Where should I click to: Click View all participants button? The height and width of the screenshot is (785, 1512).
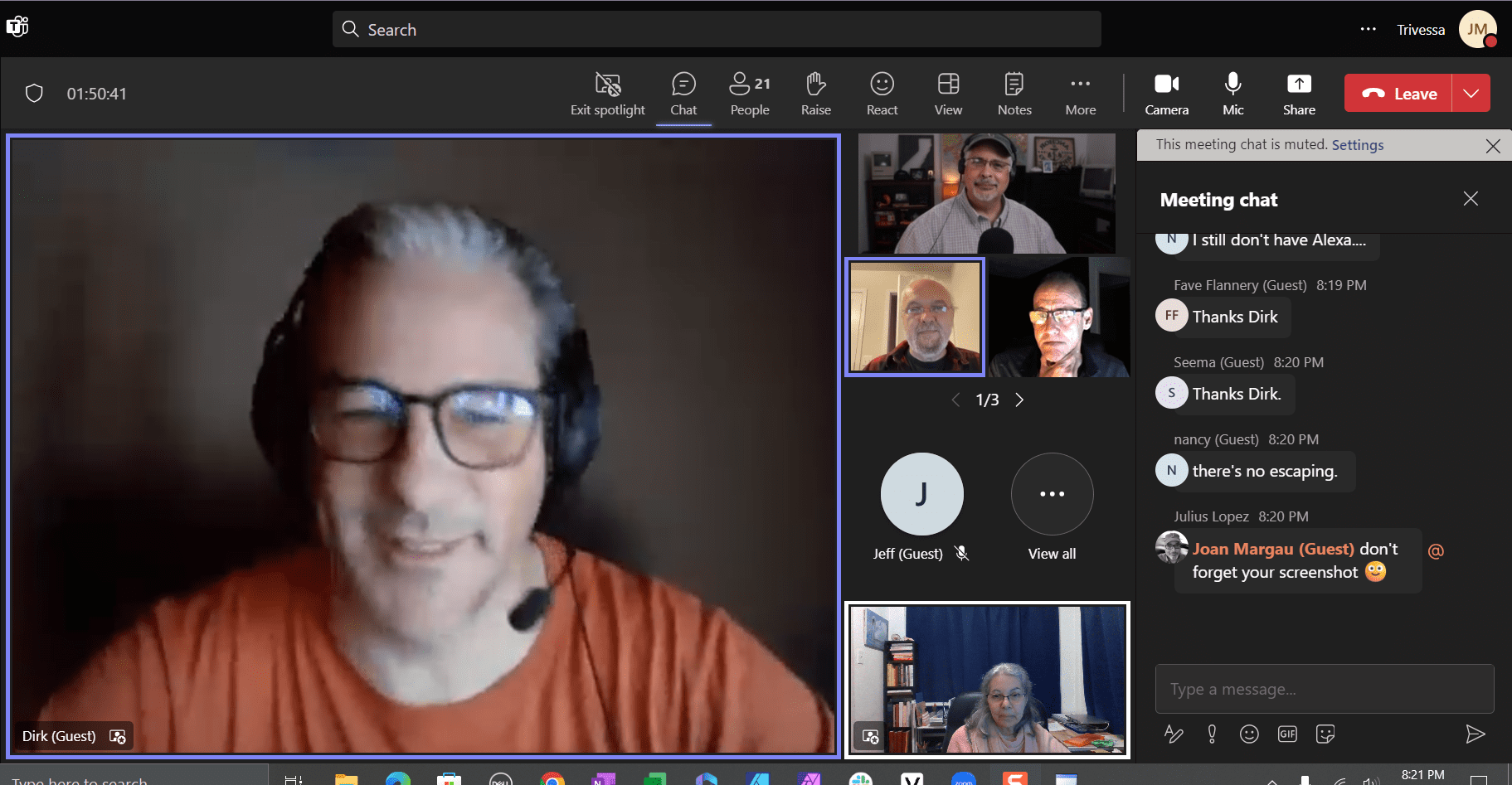(x=1052, y=495)
